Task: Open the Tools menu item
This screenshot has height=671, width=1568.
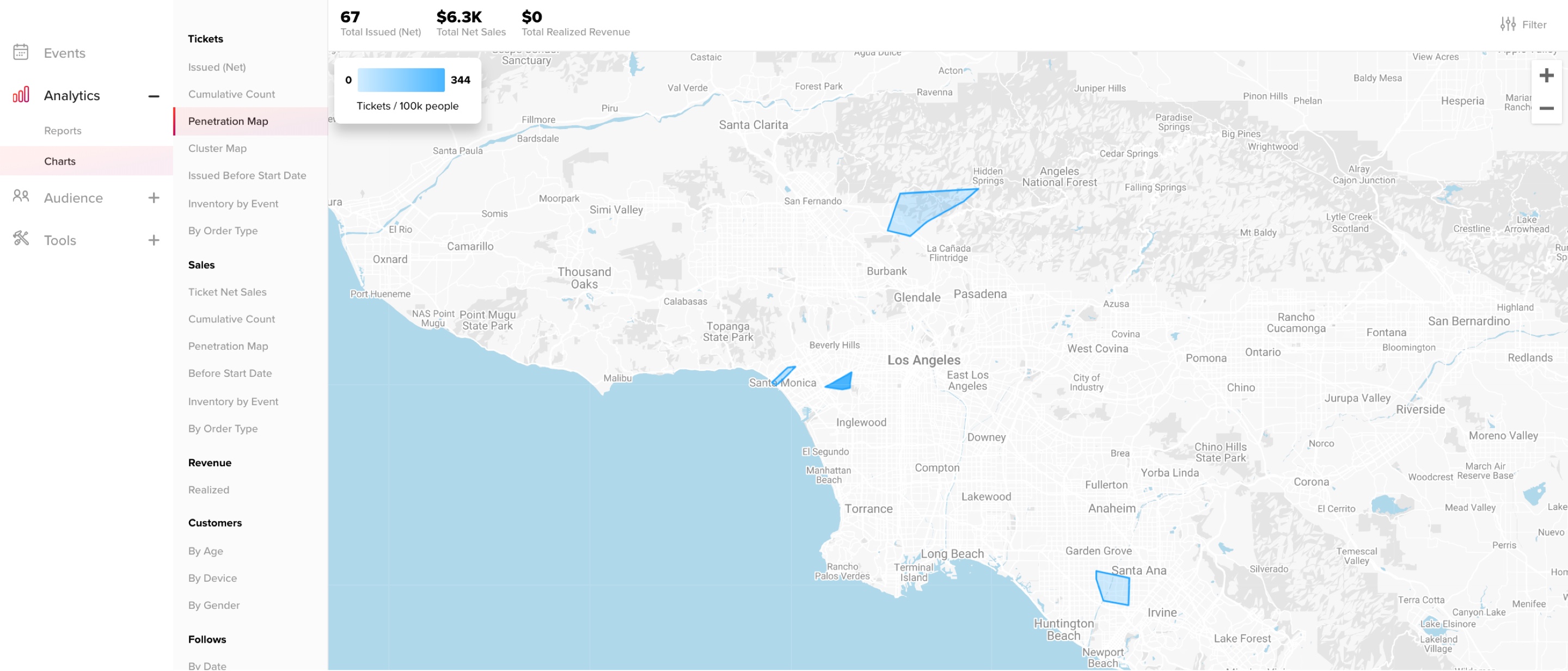Action: (x=60, y=240)
